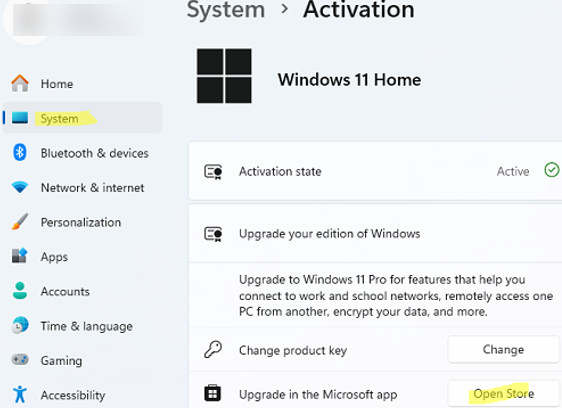Click the Active status text
The width and height of the screenshot is (562, 408).
(x=513, y=171)
